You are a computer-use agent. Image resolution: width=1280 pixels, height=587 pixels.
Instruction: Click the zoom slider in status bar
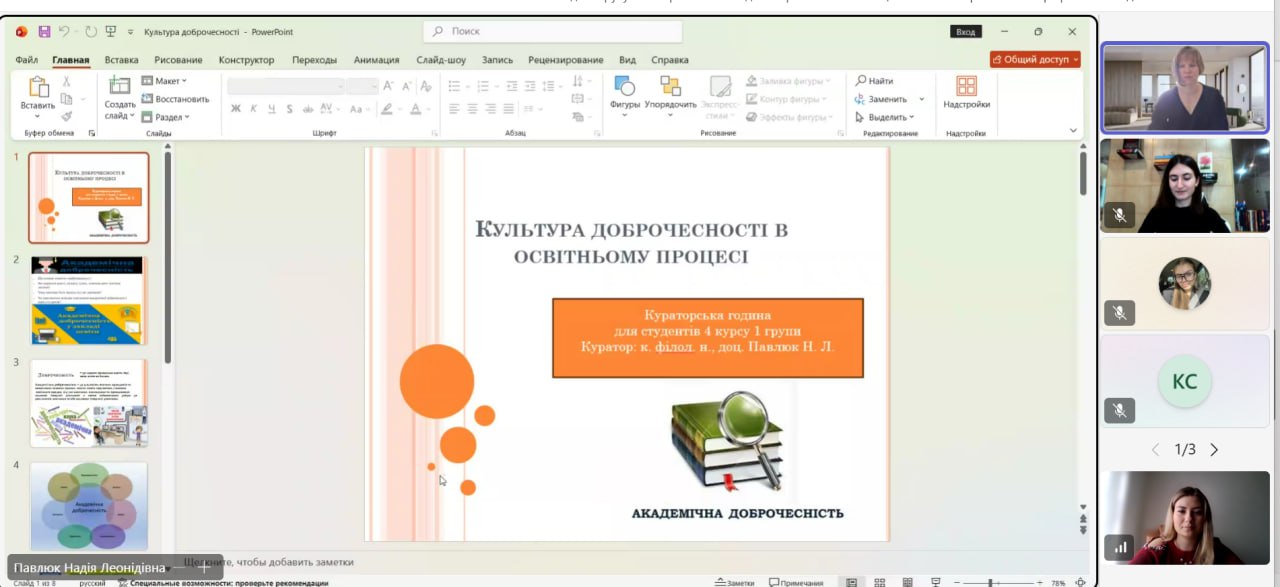(x=990, y=582)
